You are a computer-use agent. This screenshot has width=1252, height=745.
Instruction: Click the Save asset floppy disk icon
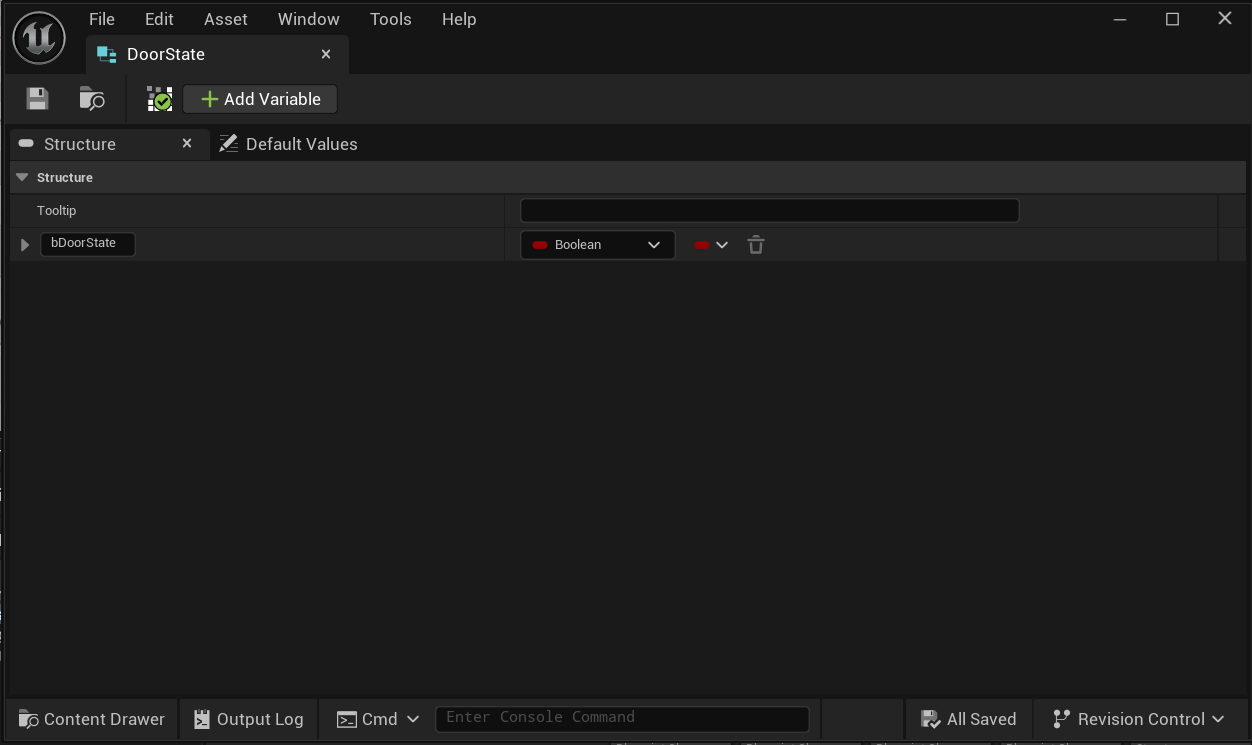click(x=37, y=99)
